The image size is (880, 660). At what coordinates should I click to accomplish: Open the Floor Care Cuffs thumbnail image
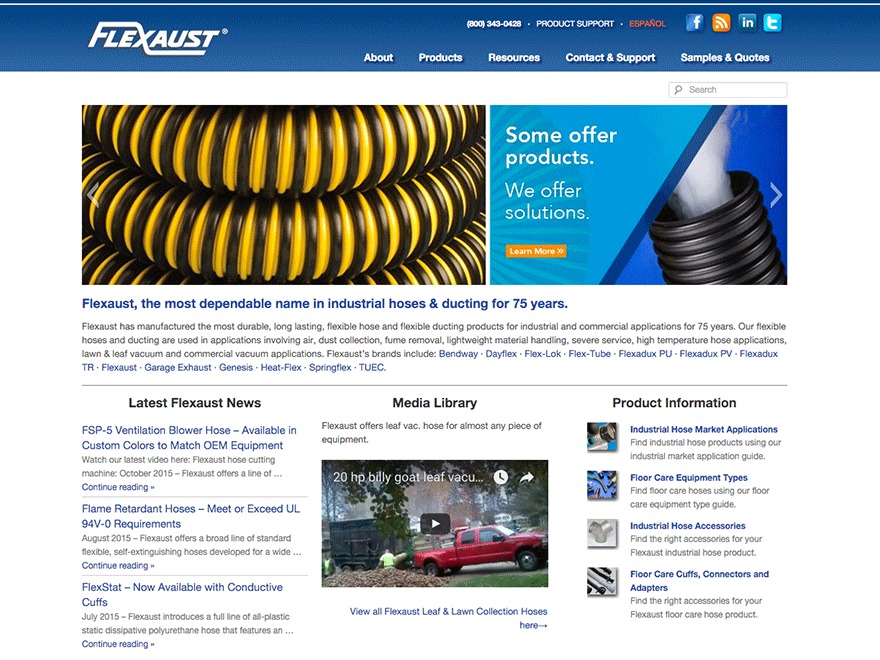click(x=602, y=582)
